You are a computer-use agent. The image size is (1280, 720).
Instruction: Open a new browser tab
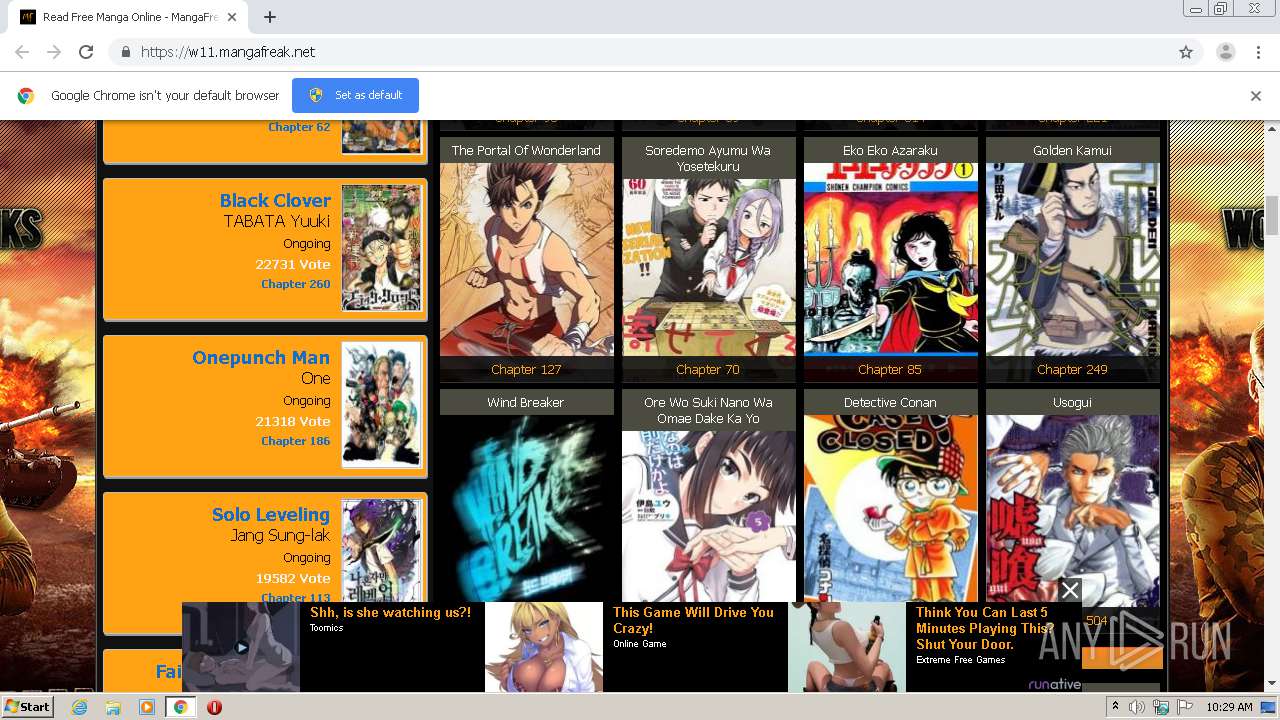tap(270, 17)
